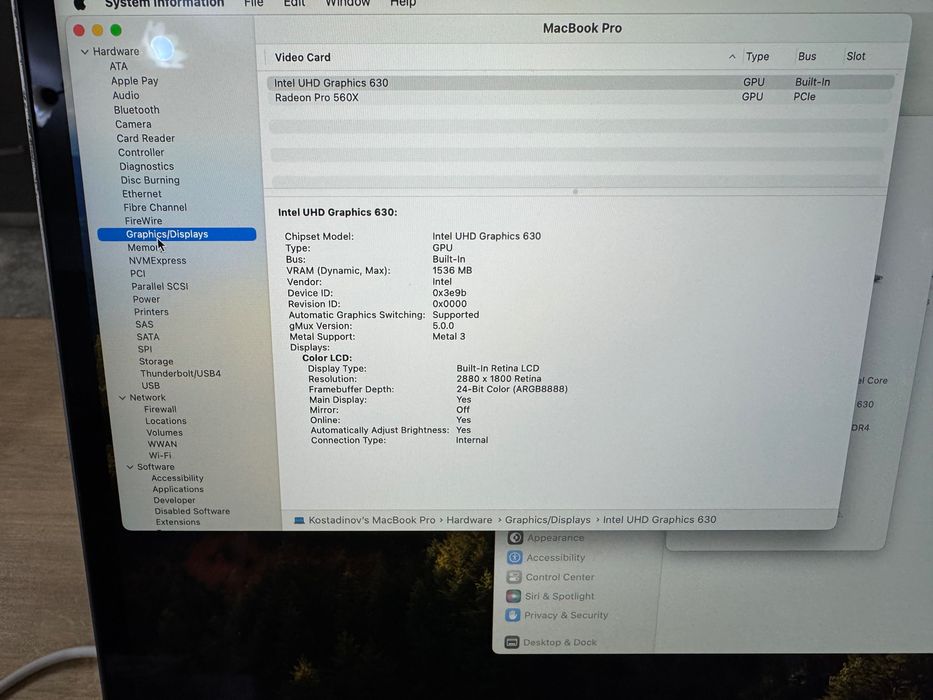
Task: Open the Edit menu
Action: [x=294, y=4]
